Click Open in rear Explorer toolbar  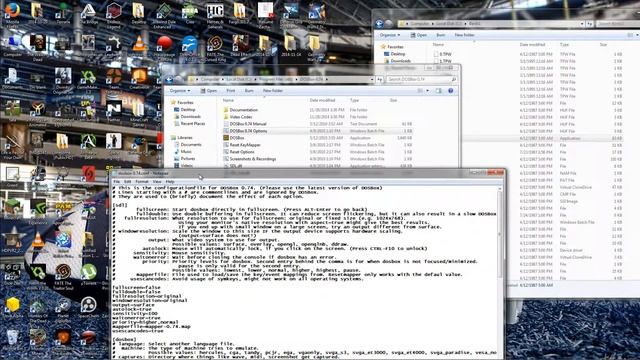(419, 35)
